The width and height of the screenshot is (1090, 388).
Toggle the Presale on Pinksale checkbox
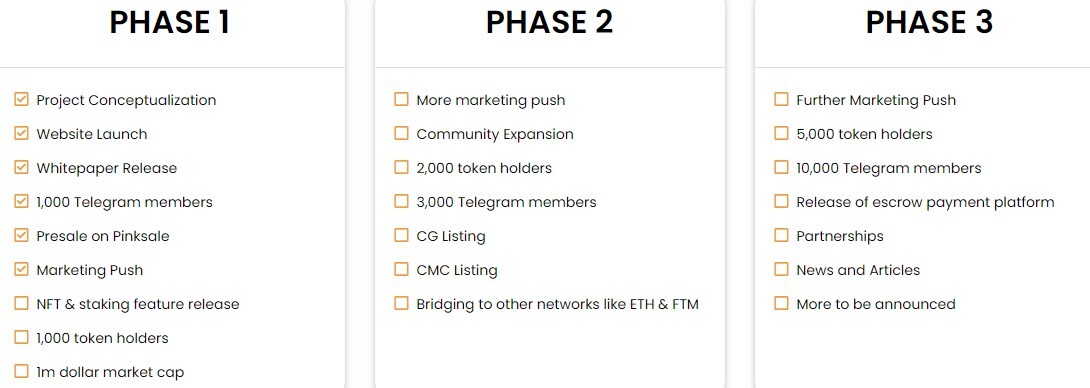pyautogui.click(x=22, y=236)
